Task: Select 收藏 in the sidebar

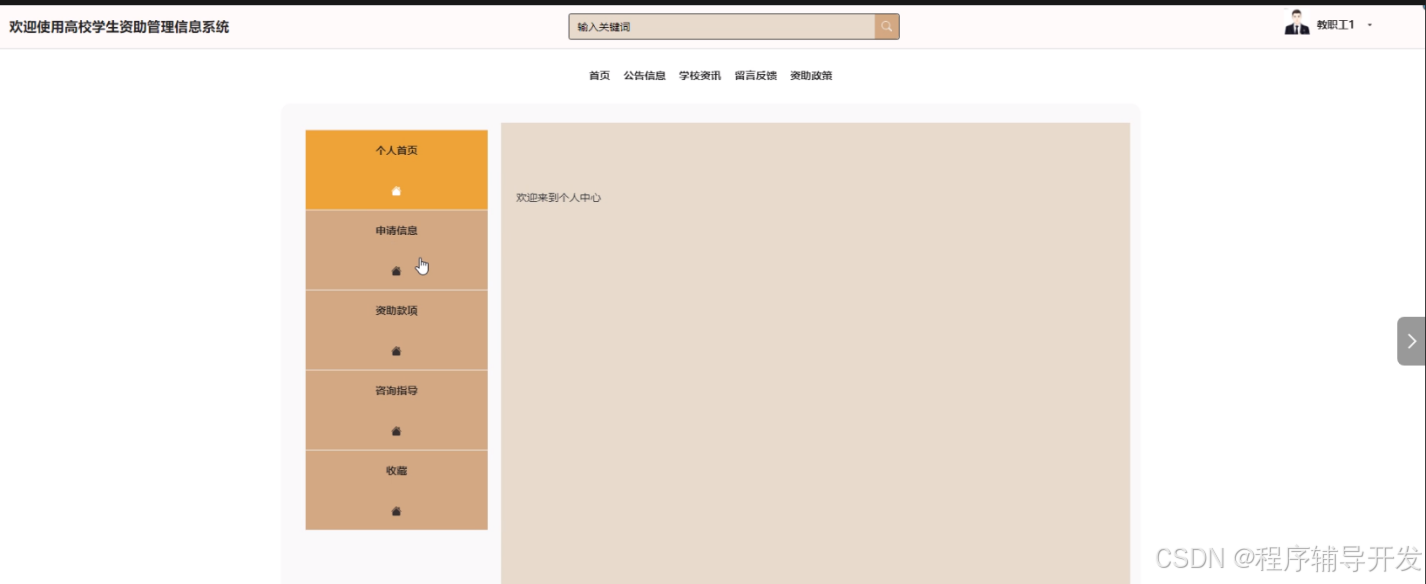Action: point(396,490)
